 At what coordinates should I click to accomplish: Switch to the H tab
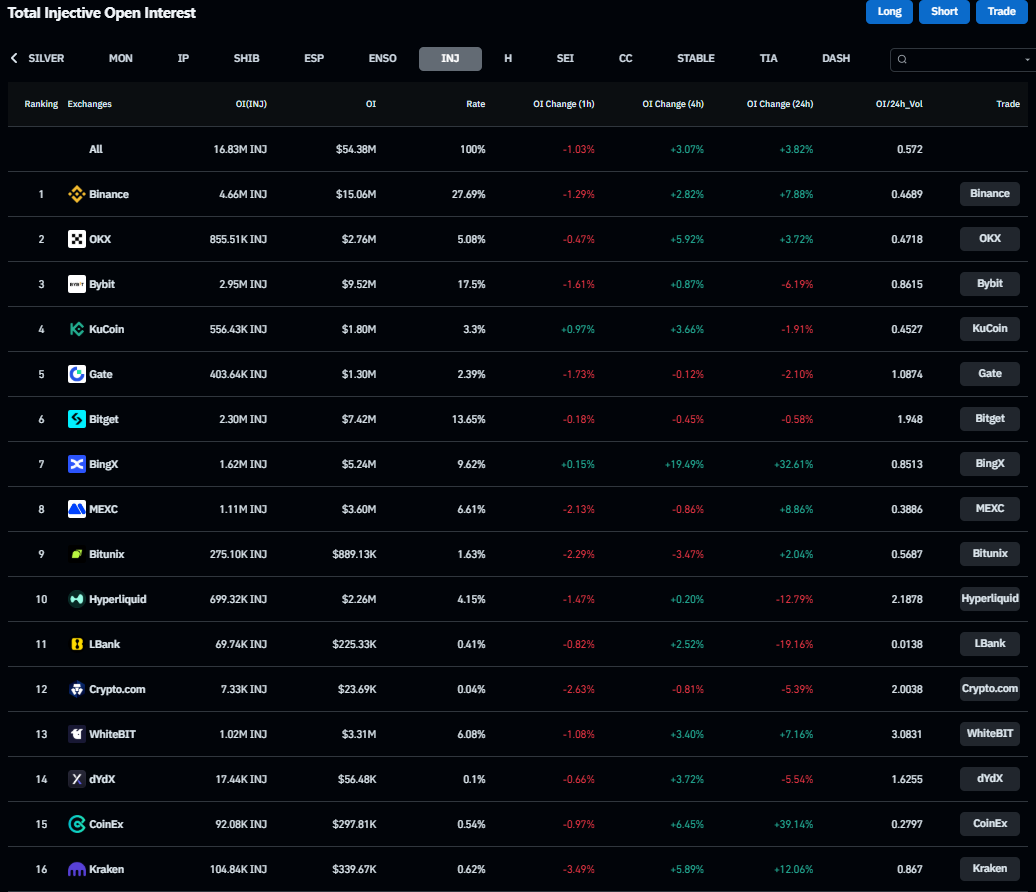[508, 58]
